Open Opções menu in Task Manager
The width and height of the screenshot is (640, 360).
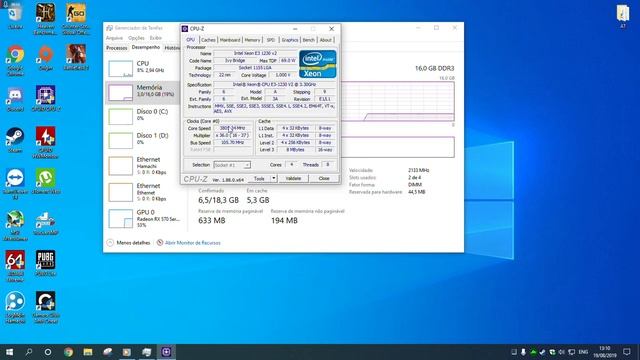(136, 38)
